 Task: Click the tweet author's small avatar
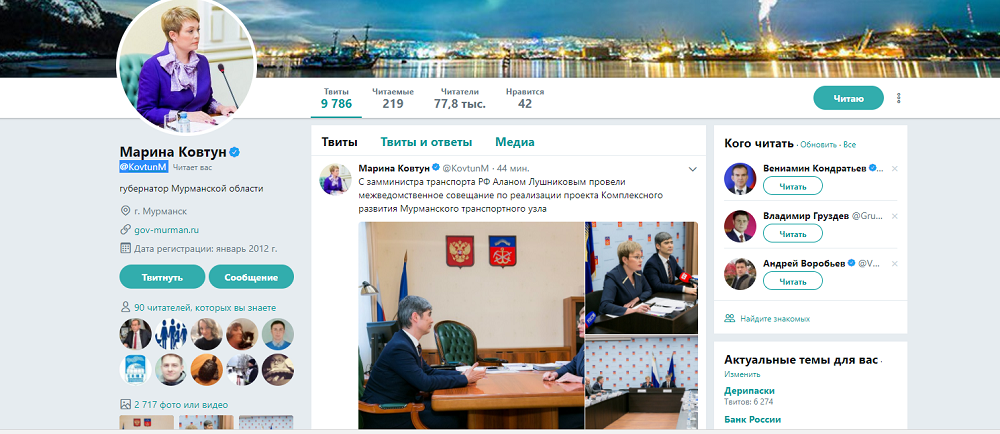tap(335, 179)
